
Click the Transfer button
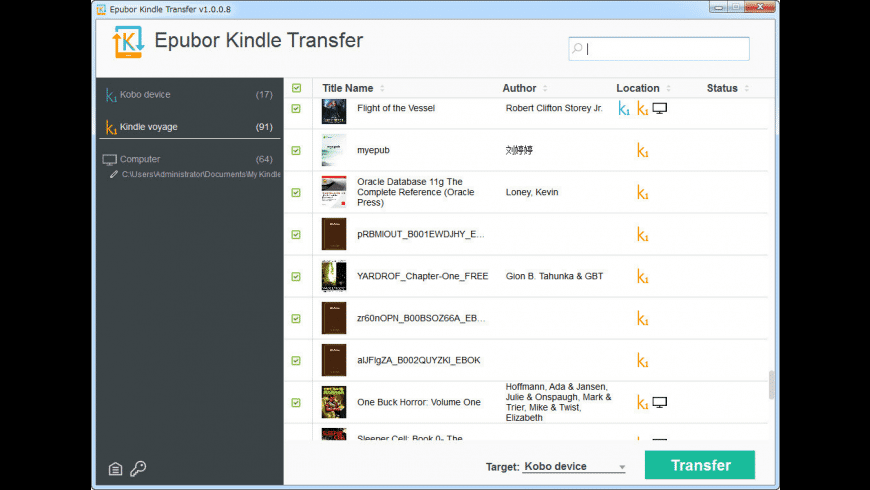tap(700, 465)
